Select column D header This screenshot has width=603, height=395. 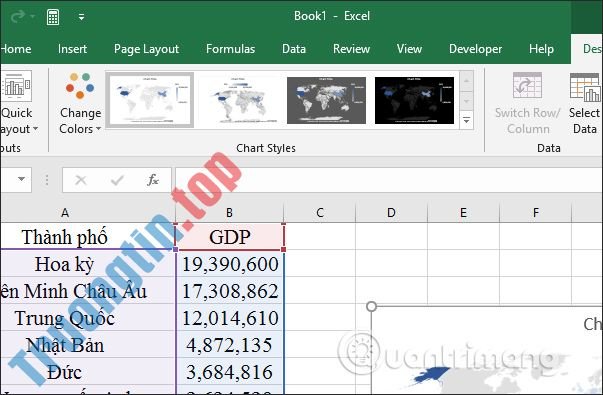coord(391,212)
